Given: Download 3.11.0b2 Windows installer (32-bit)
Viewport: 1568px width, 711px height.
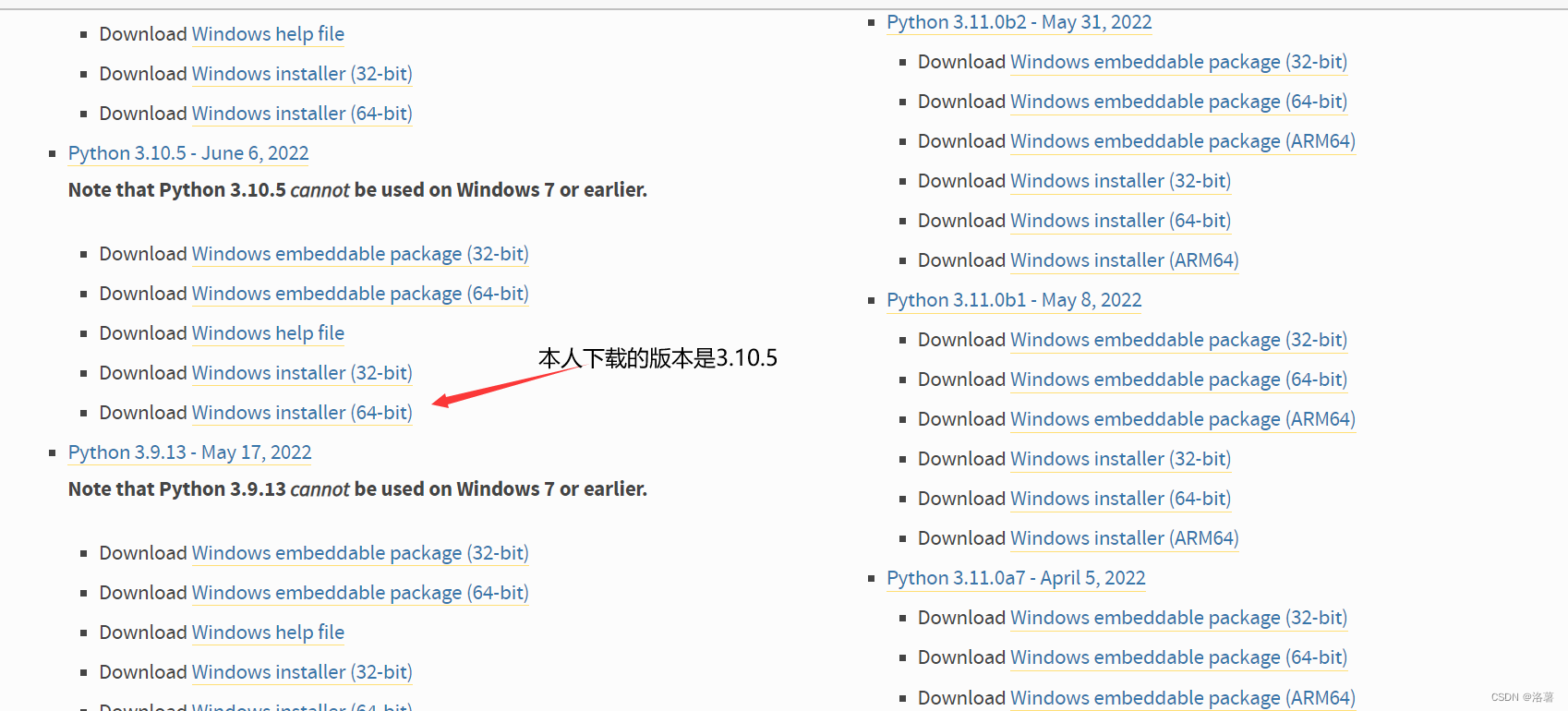Looking at the screenshot, I should point(1120,181).
